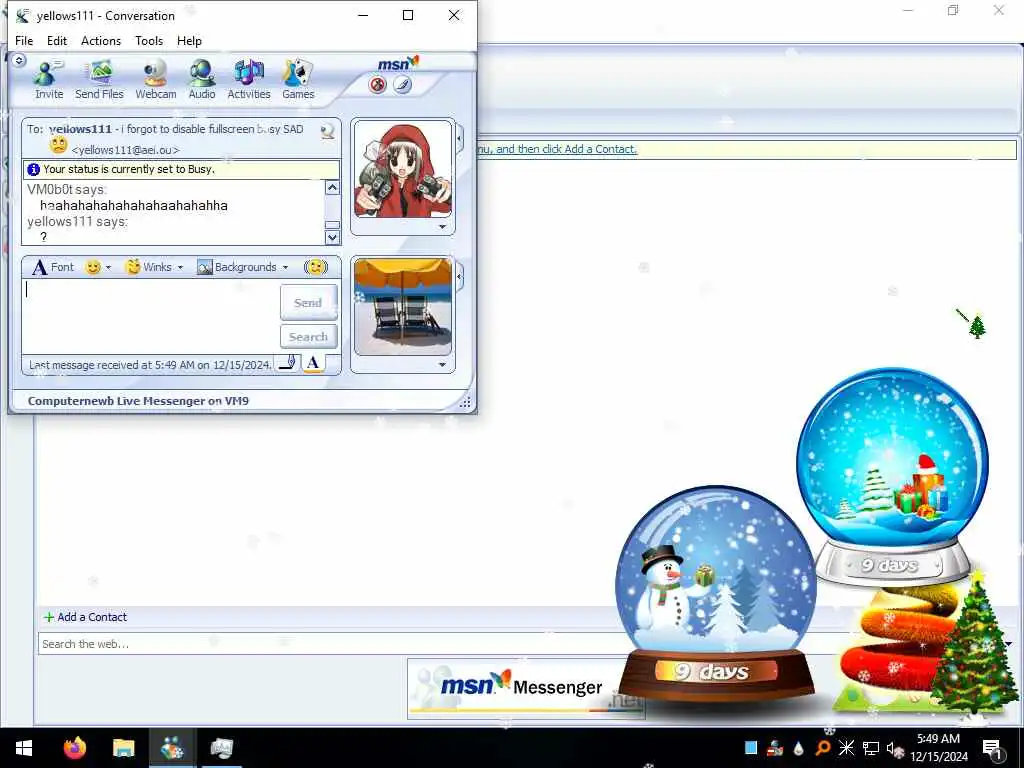1024x768 pixels.
Task: Open the File menu
Action: (x=24, y=40)
